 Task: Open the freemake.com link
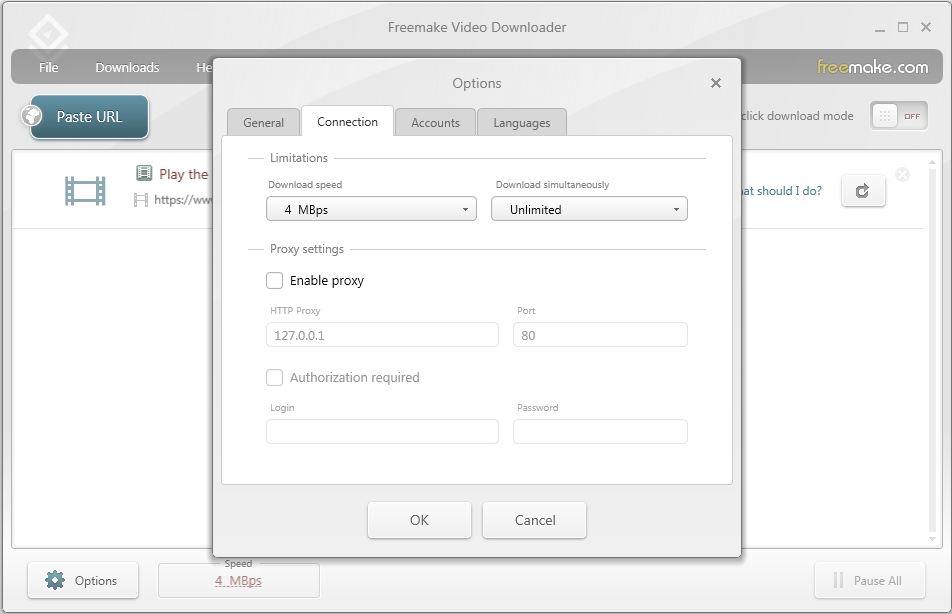coord(872,67)
